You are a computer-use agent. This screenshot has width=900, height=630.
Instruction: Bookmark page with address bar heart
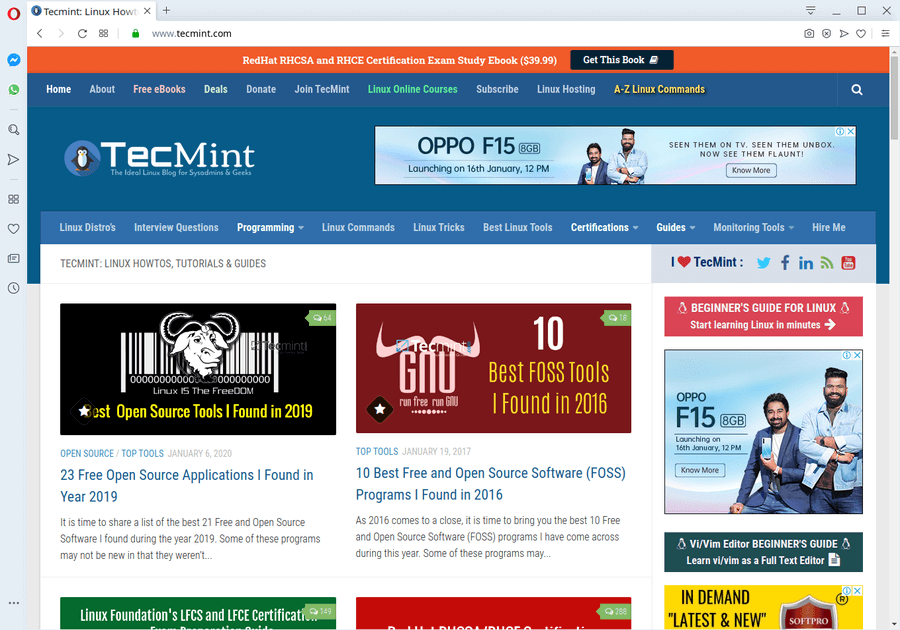[861, 33]
